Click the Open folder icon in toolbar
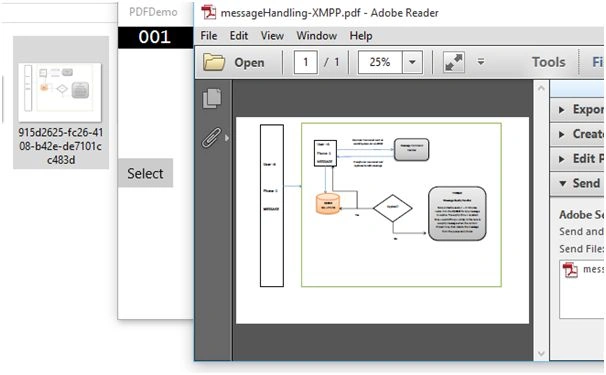This screenshot has width=606, height=375. click(x=214, y=62)
